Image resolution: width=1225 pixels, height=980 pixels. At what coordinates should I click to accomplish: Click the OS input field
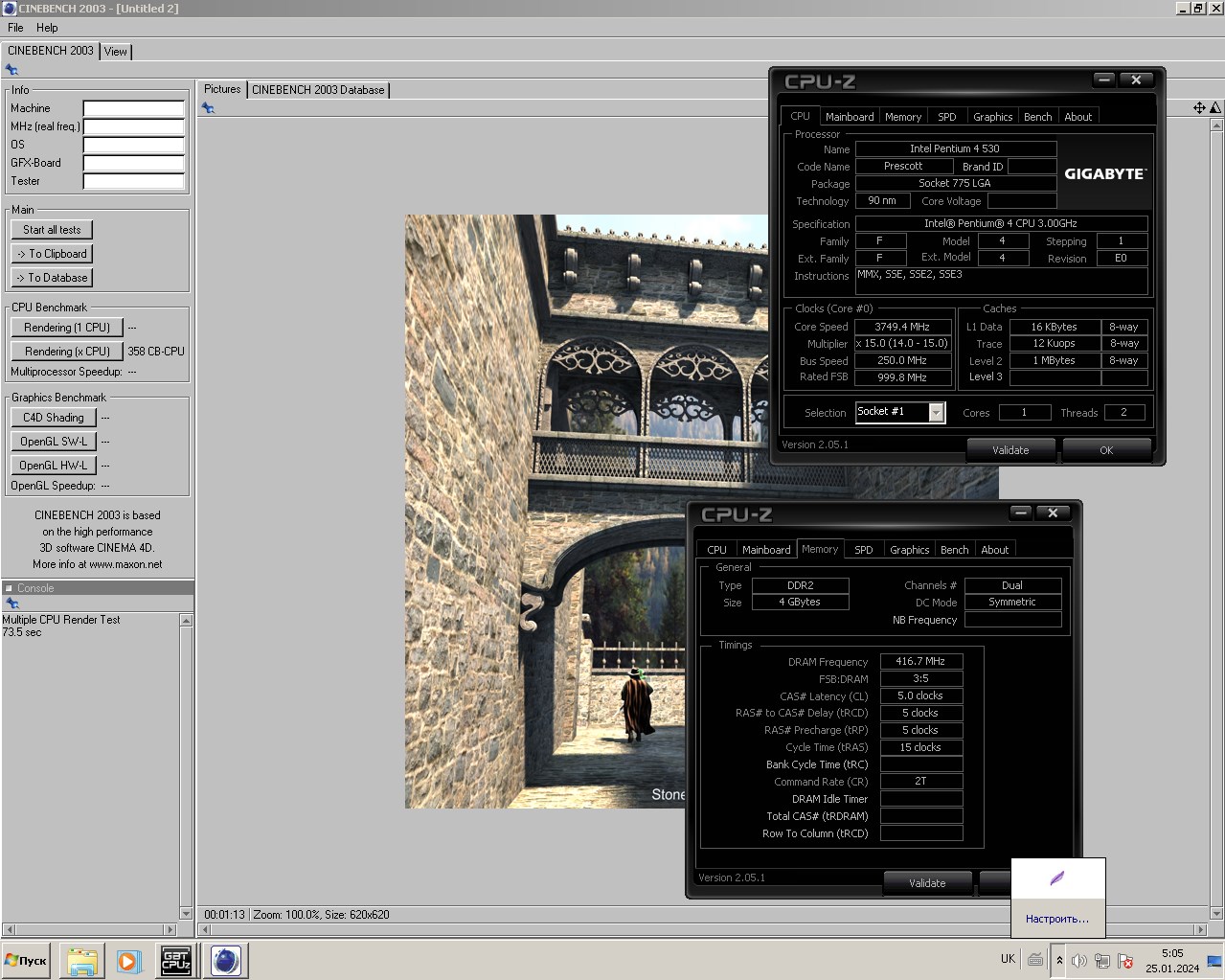133,145
